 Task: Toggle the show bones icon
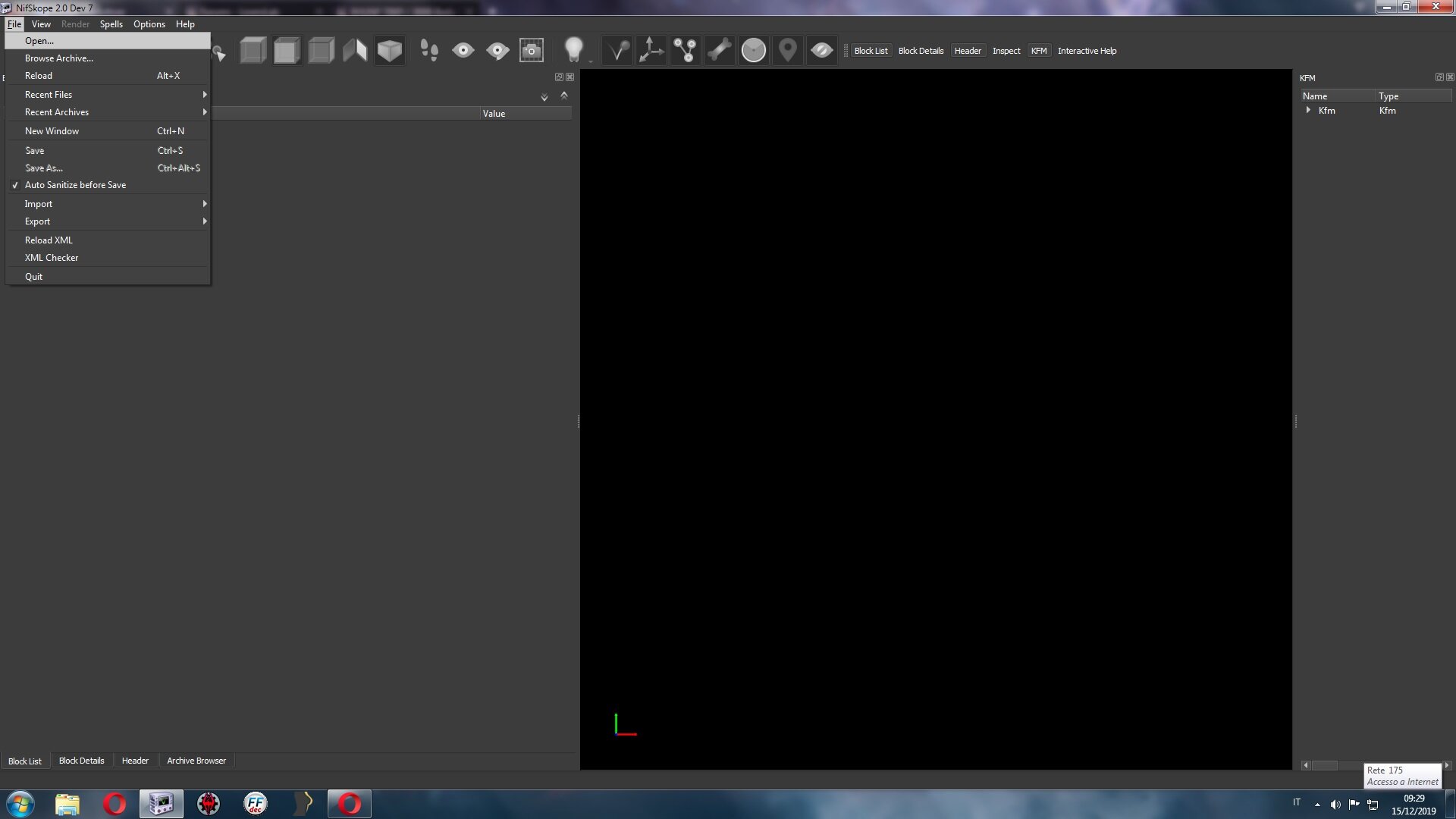pos(720,51)
